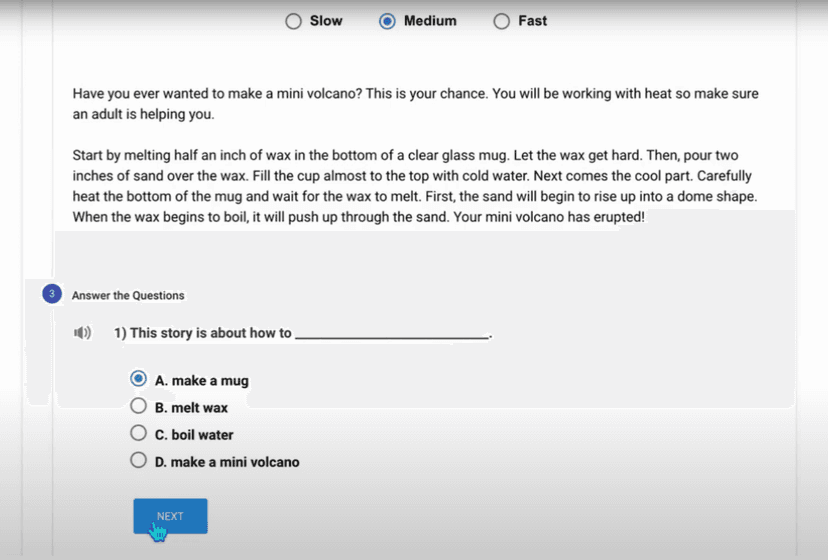Screen dimensions: 828x560
Task: Play the question audio speaker icon
Action: click(83, 333)
